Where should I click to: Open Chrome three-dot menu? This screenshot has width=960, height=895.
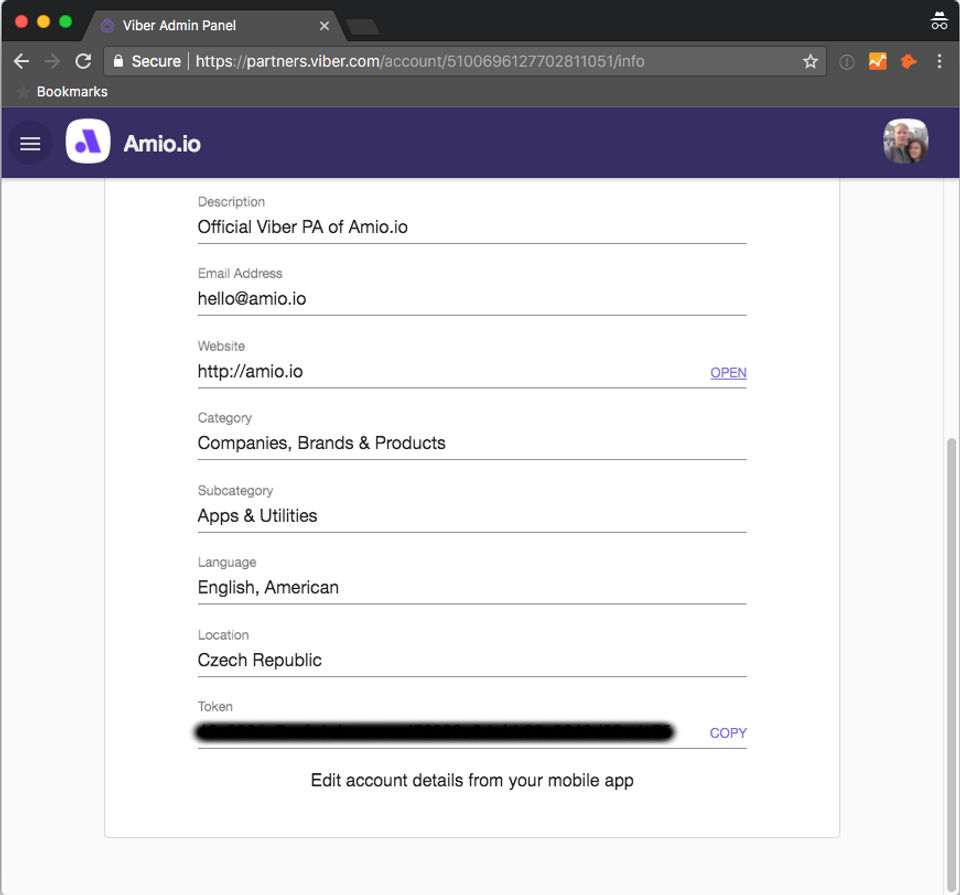pos(939,61)
